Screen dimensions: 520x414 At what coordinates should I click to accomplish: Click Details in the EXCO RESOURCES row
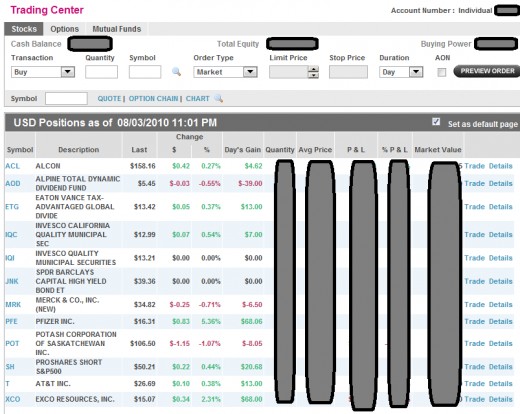tap(500, 399)
